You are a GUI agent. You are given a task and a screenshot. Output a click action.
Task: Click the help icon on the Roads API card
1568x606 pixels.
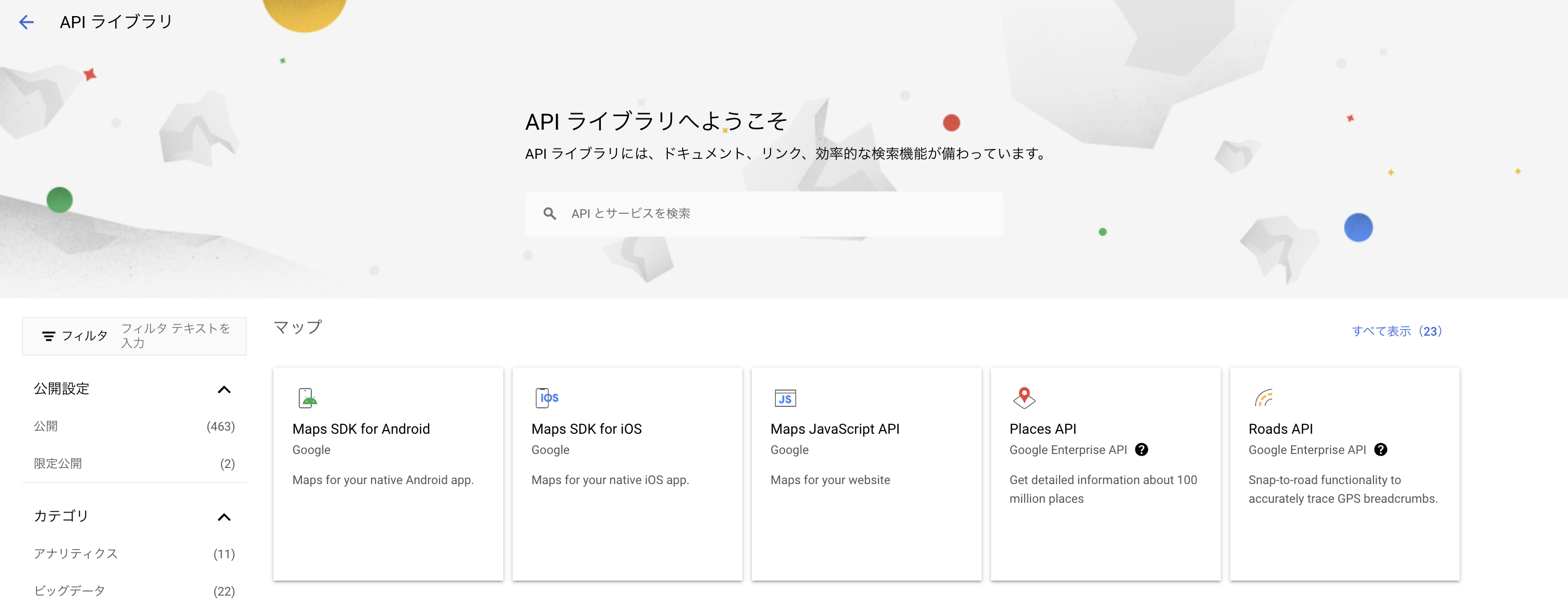click(x=1381, y=450)
